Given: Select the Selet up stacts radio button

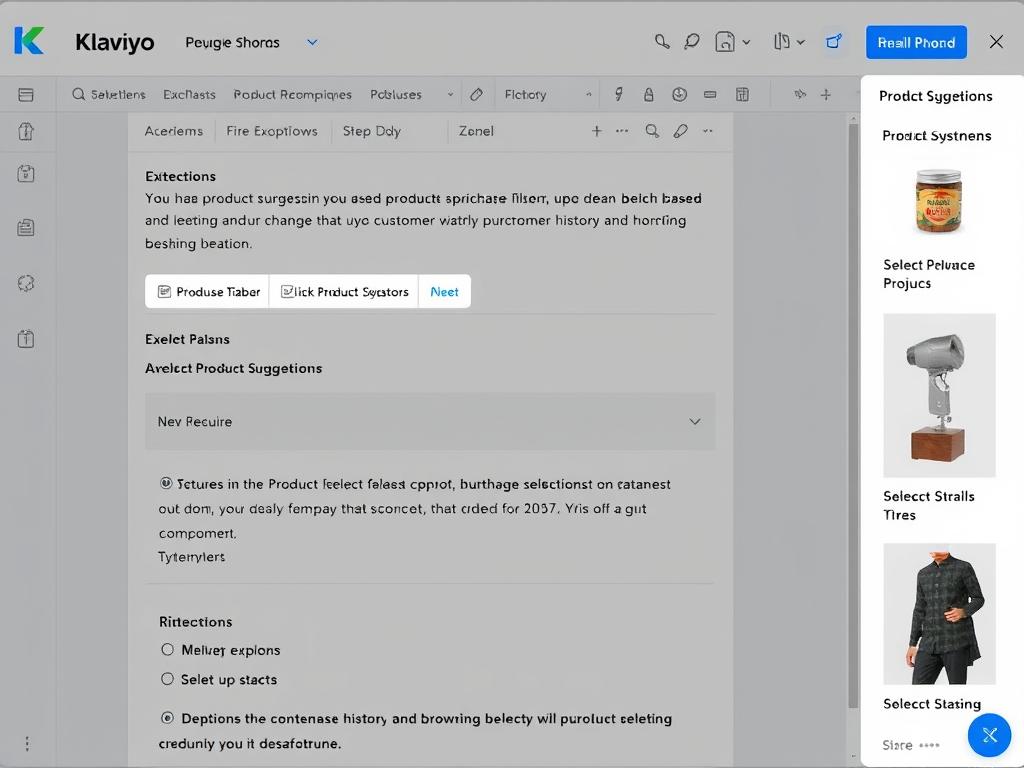Looking at the screenshot, I should 167,679.
